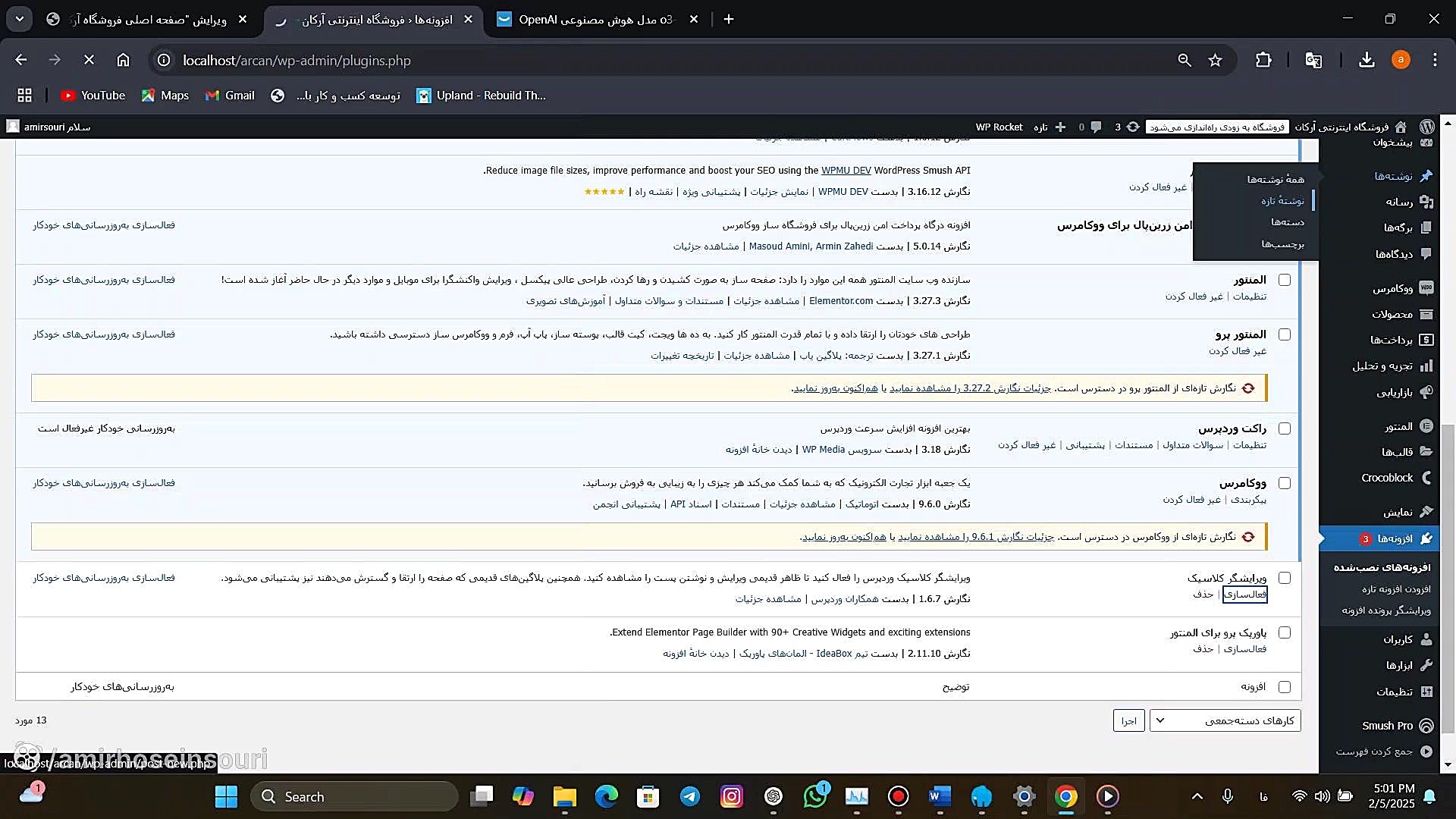Open the Users (کاربران) sidebar icon

1426,639
